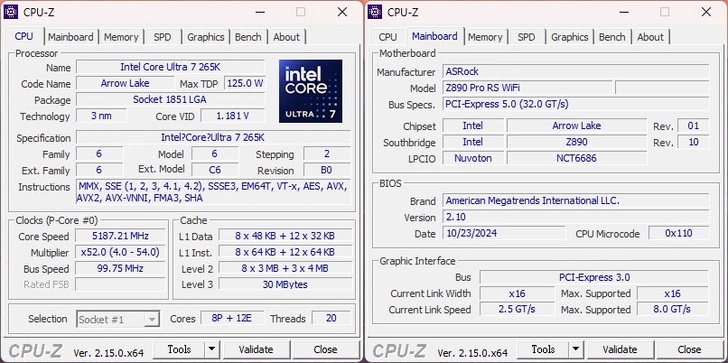Open the Tools dropdown arrow in right window
The height and width of the screenshot is (363, 728).
576,349
